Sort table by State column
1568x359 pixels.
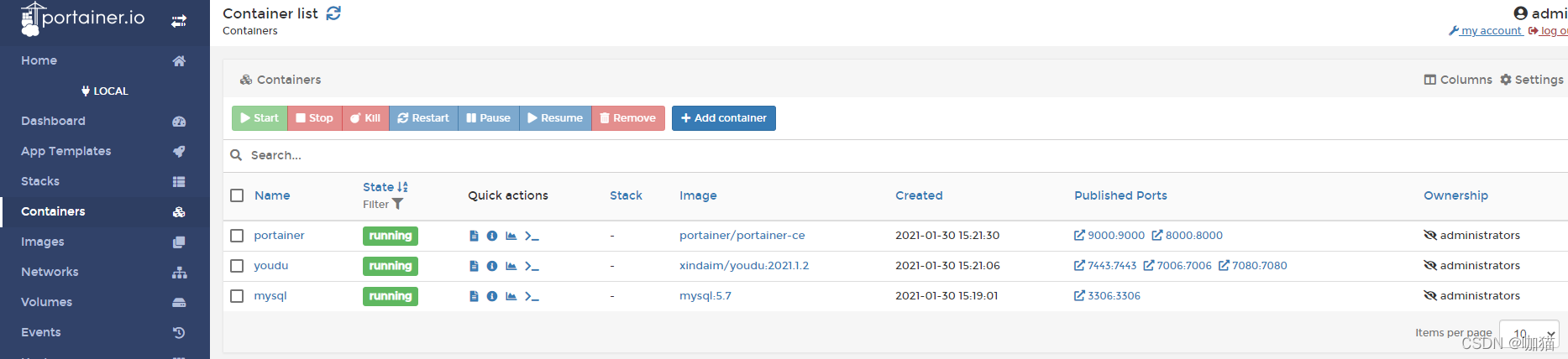pos(385,187)
